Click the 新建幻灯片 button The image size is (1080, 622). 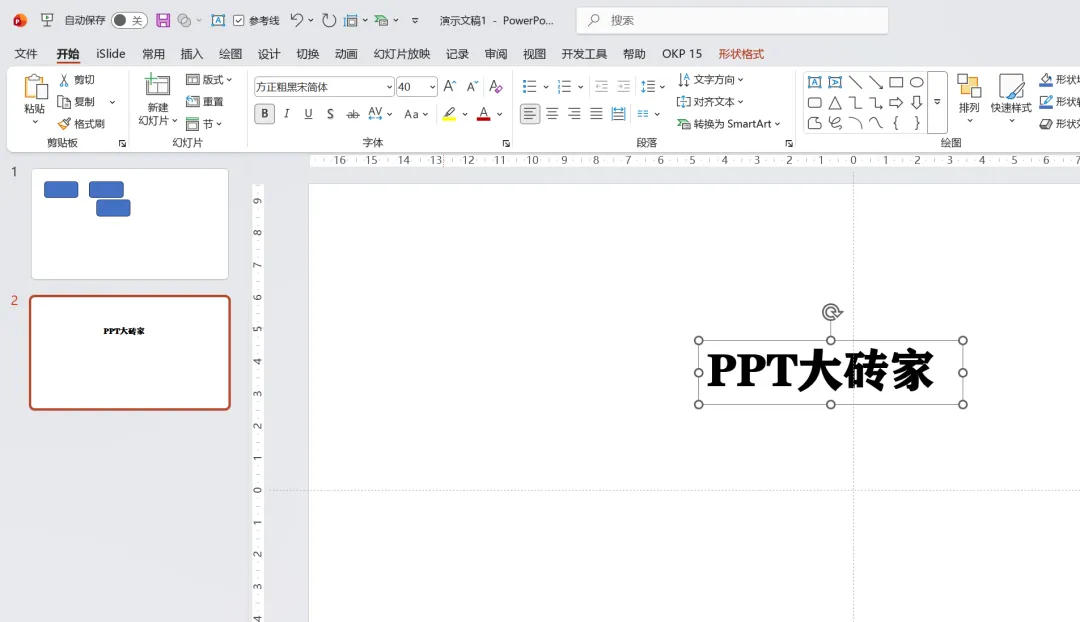pyautogui.click(x=158, y=101)
